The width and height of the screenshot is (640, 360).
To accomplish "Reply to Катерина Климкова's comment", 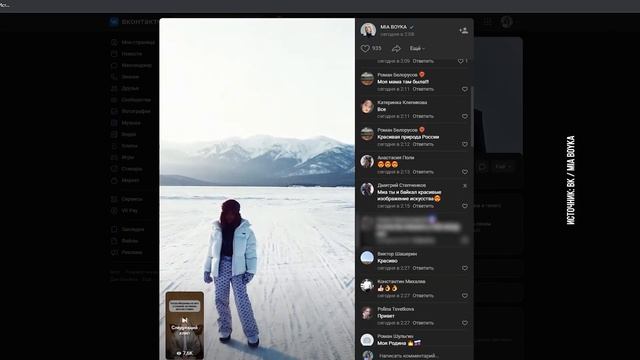I will coord(423,116).
